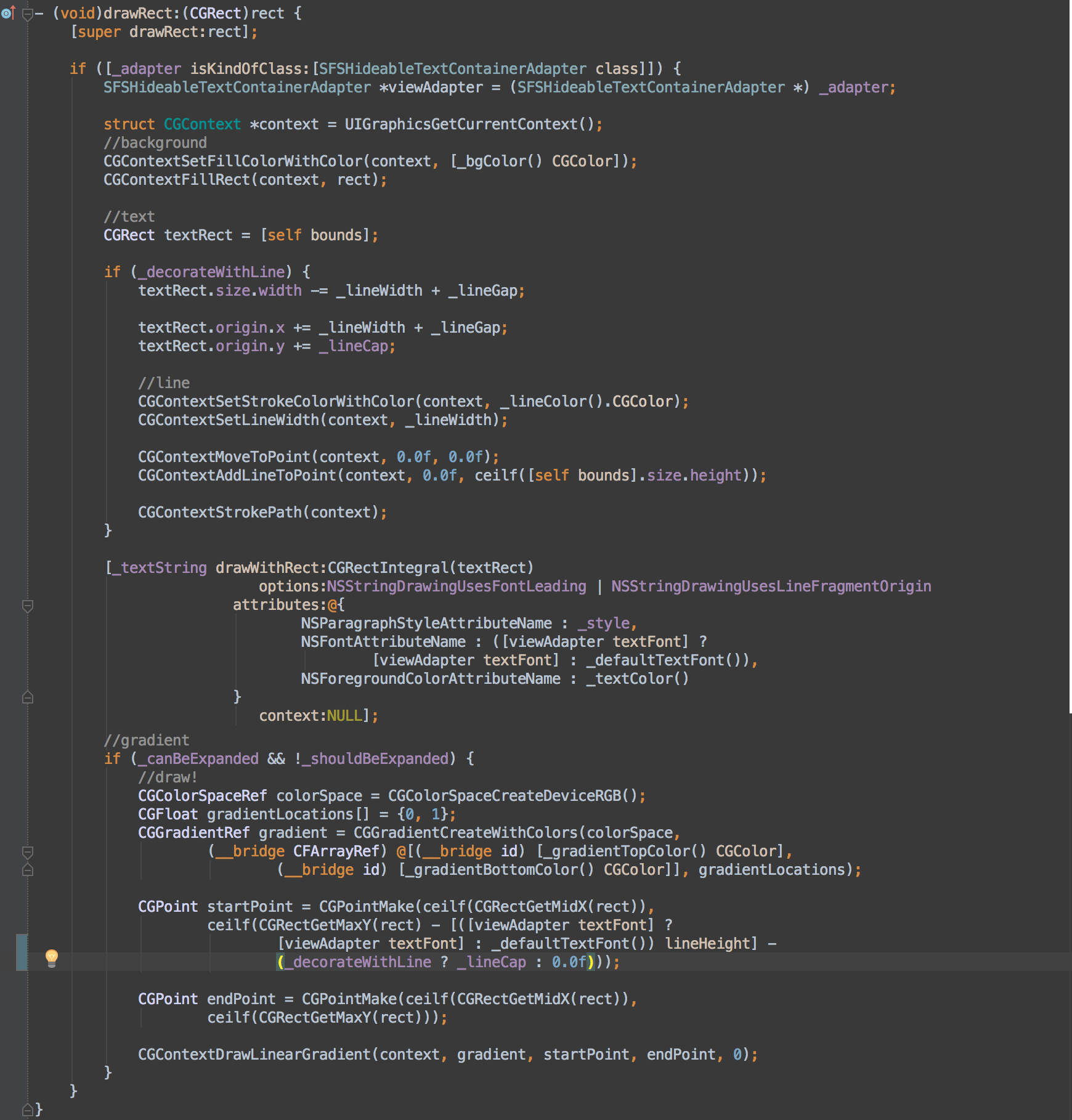Click the override method gutter icon beside drawRect
1072x1120 pixels.
point(8,12)
